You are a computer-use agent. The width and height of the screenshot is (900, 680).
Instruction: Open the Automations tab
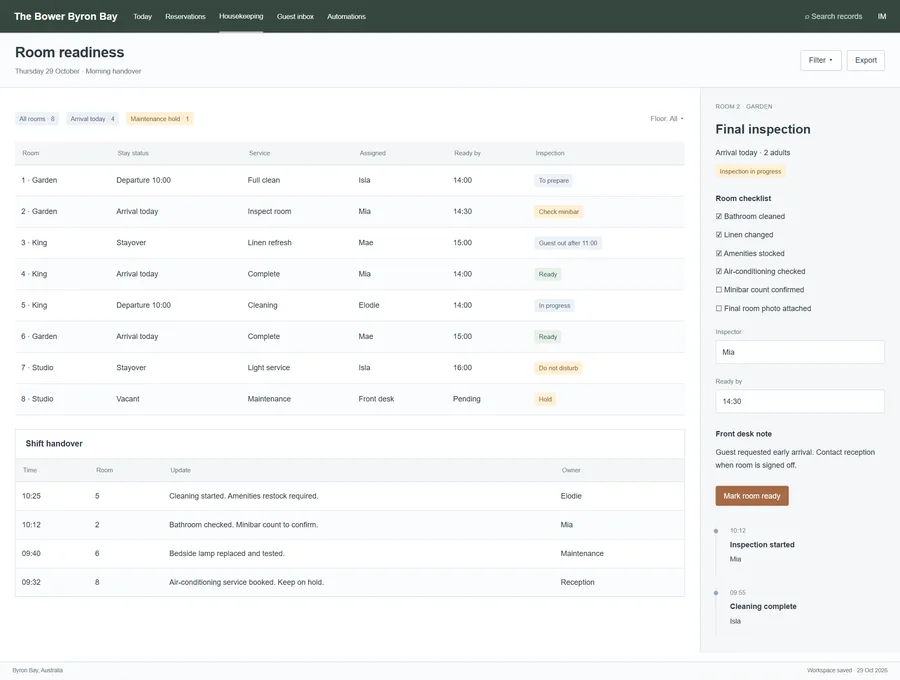point(346,17)
